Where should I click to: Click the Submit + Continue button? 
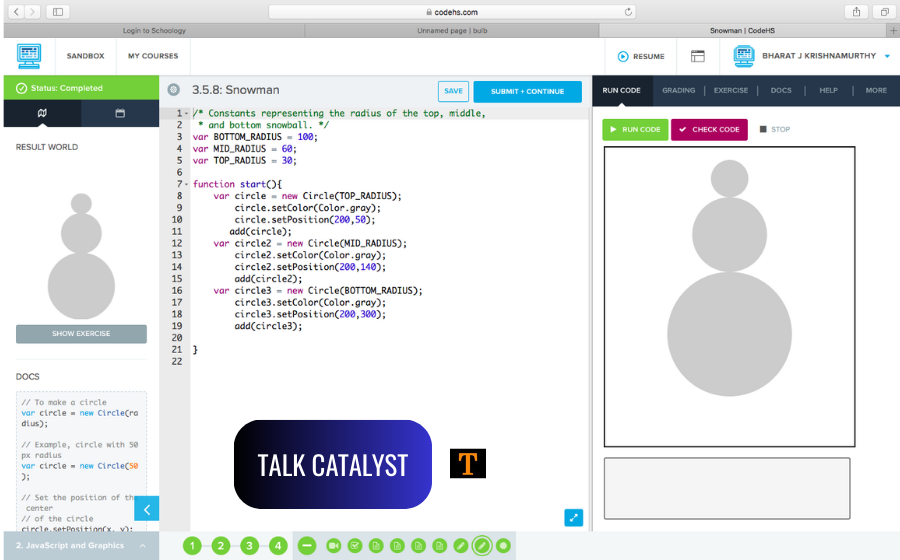(527, 91)
